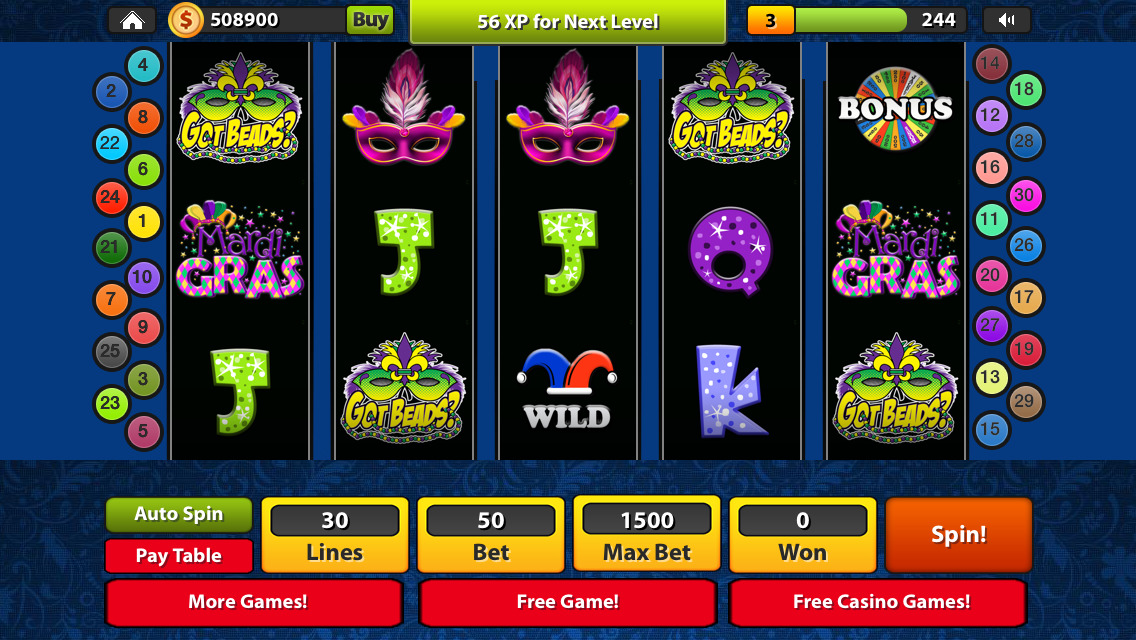The height and width of the screenshot is (640, 1136).
Task: Start a Free Game!
Action: [567, 602]
